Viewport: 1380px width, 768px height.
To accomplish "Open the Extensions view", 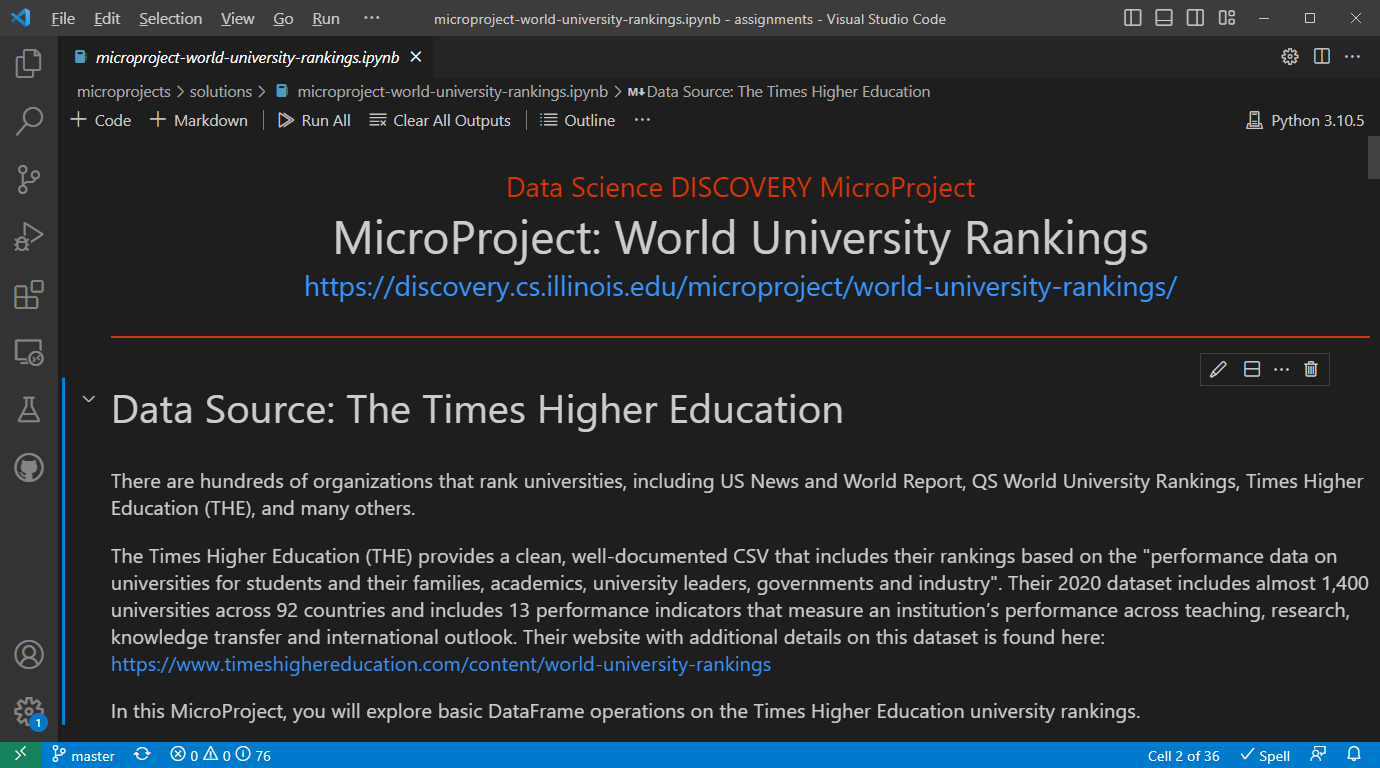I will coord(29,295).
